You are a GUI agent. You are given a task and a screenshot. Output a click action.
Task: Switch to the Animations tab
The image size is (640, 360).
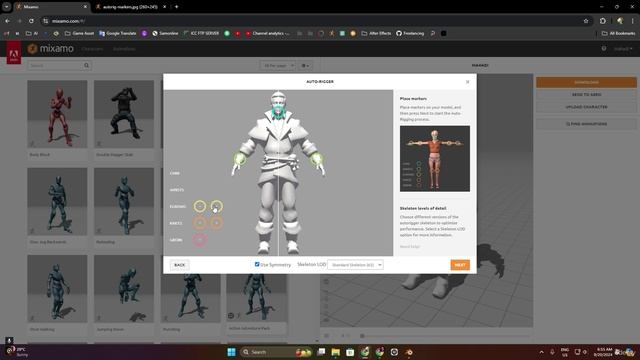[x=124, y=49]
